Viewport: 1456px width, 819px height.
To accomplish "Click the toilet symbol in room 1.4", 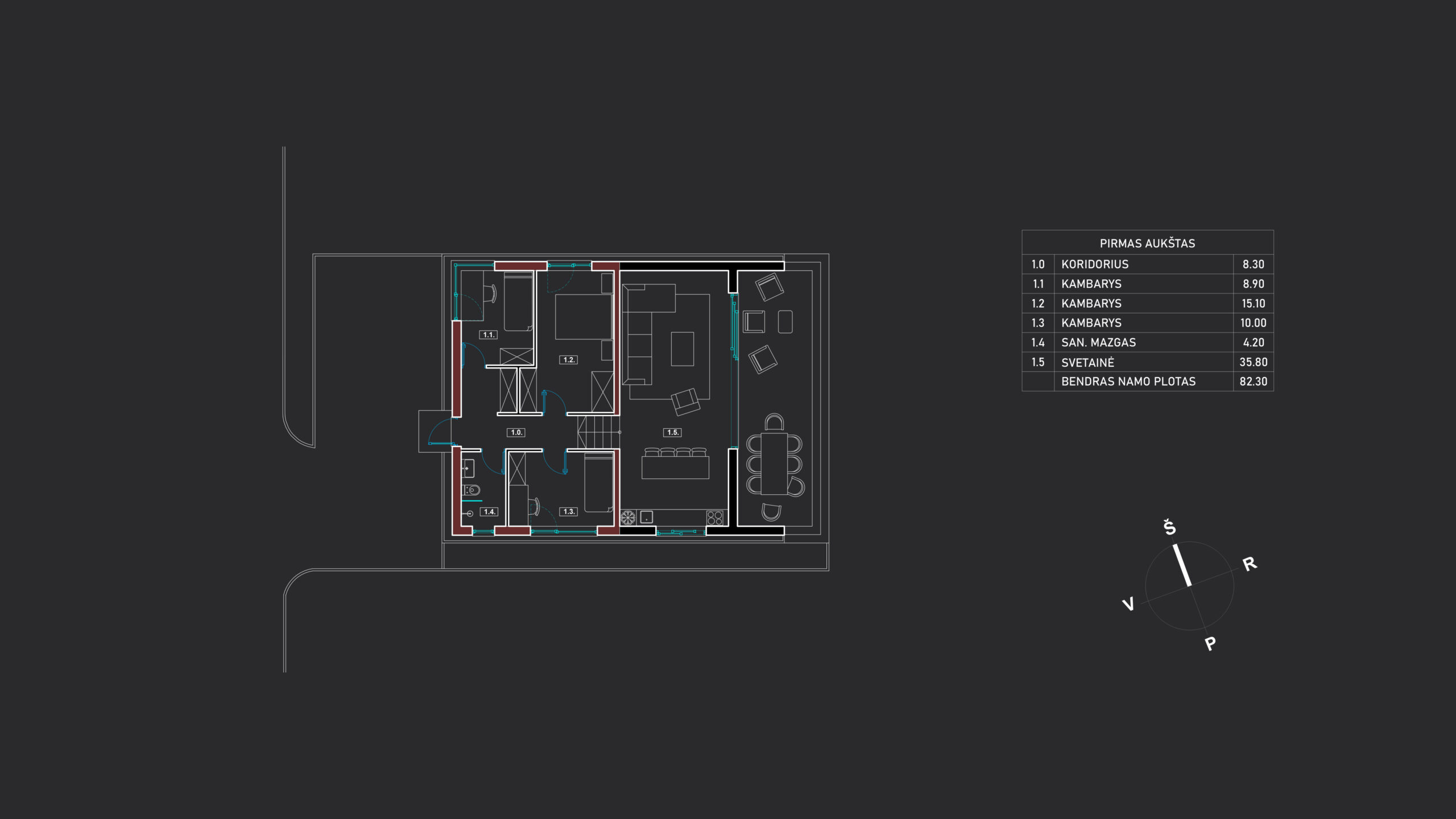I will click(472, 490).
